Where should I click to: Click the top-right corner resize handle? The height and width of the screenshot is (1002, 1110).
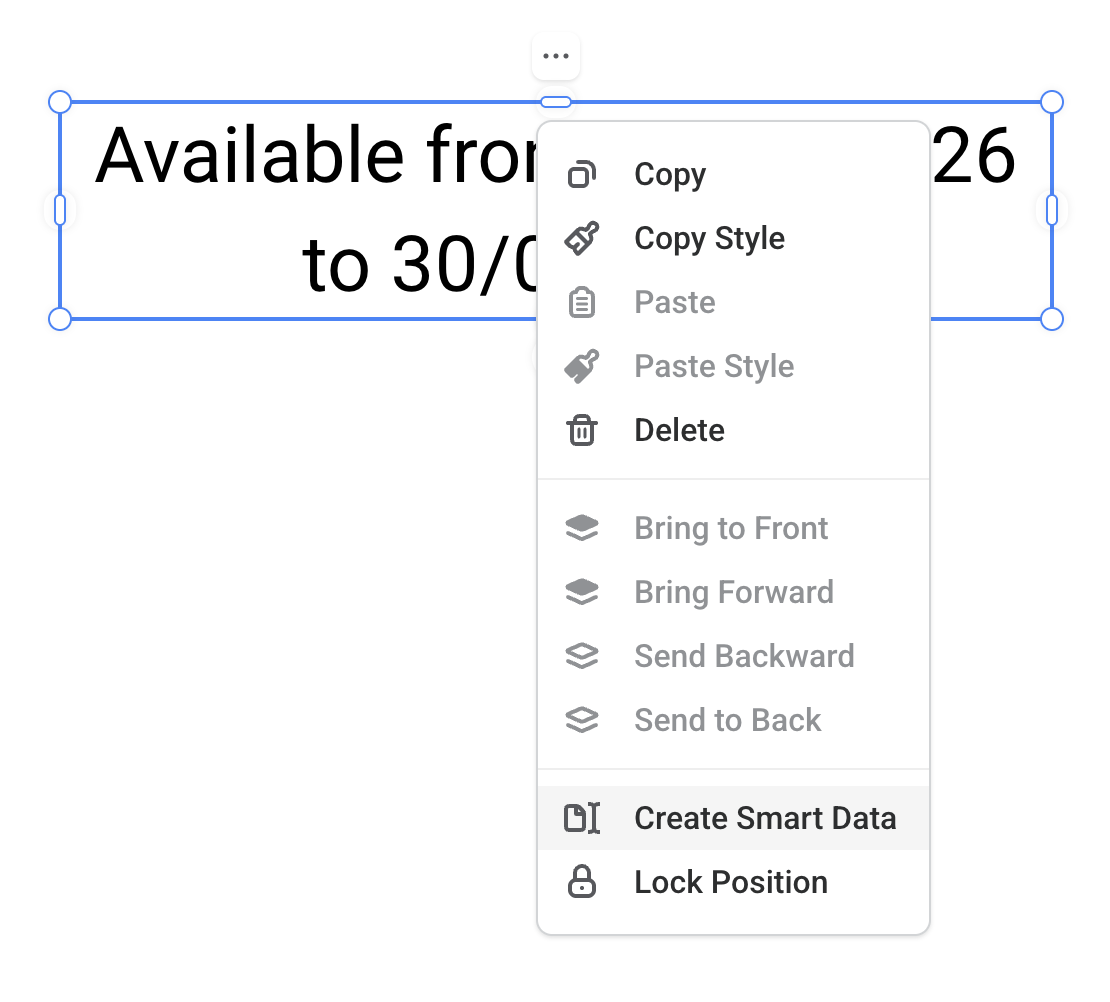pos(1052,102)
